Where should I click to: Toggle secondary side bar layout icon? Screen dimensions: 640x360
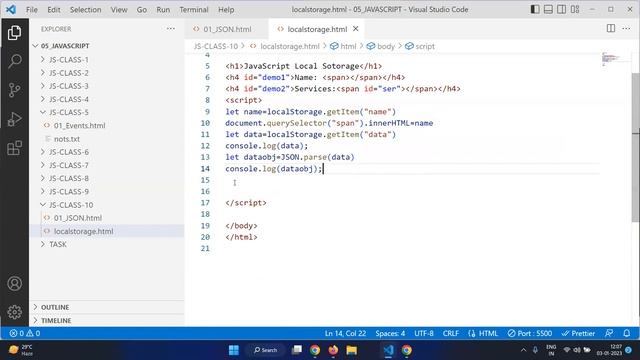(x=562, y=9)
